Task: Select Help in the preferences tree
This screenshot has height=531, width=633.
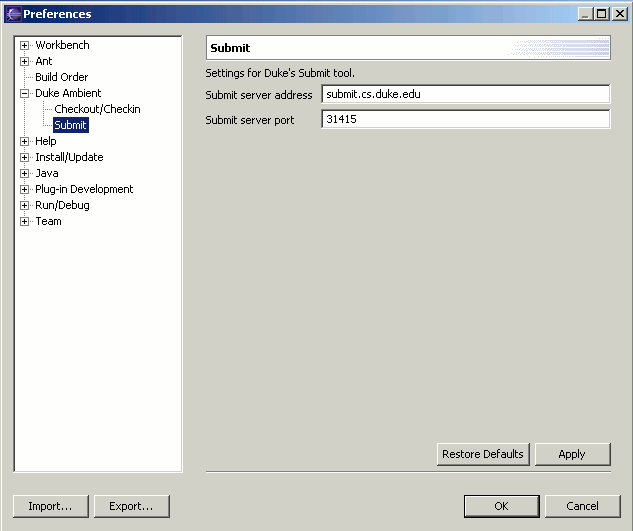Action: tap(46, 141)
